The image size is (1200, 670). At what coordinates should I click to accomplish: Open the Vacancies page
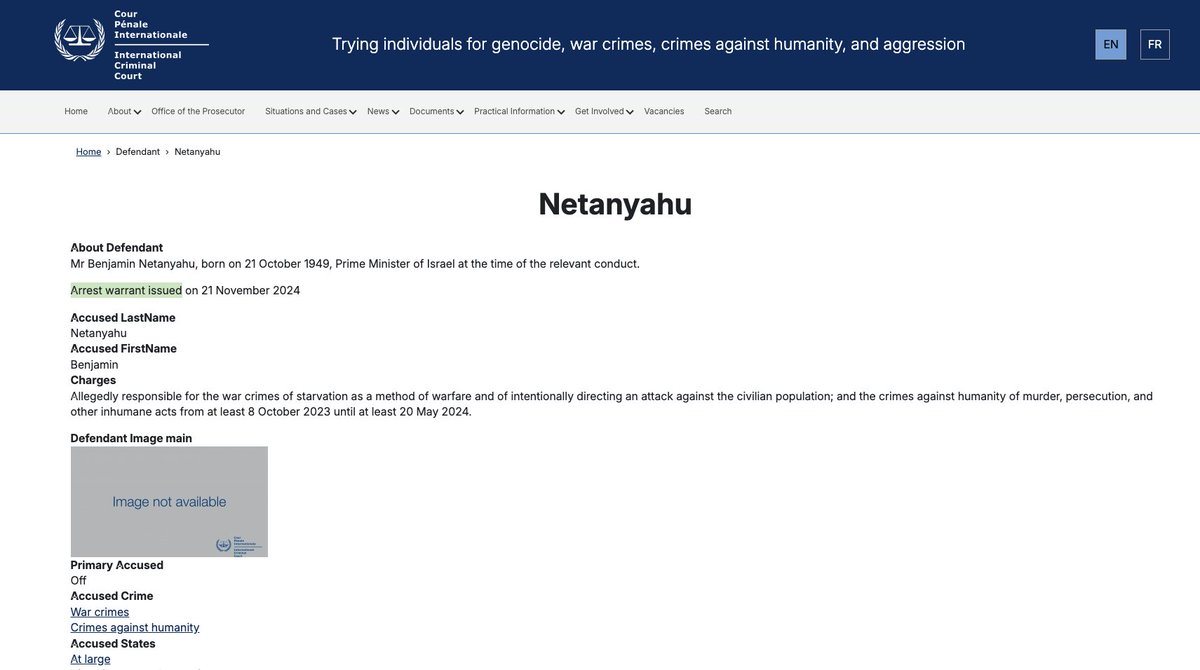click(664, 111)
